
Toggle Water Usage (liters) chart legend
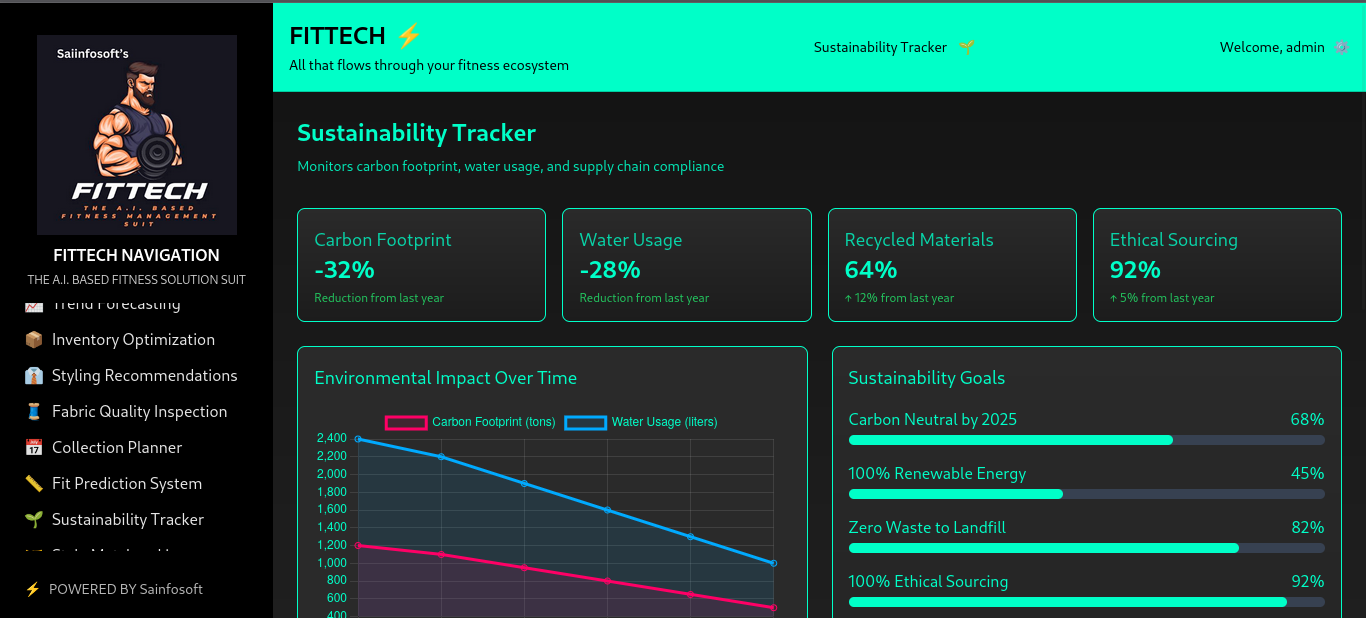click(x=641, y=422)
